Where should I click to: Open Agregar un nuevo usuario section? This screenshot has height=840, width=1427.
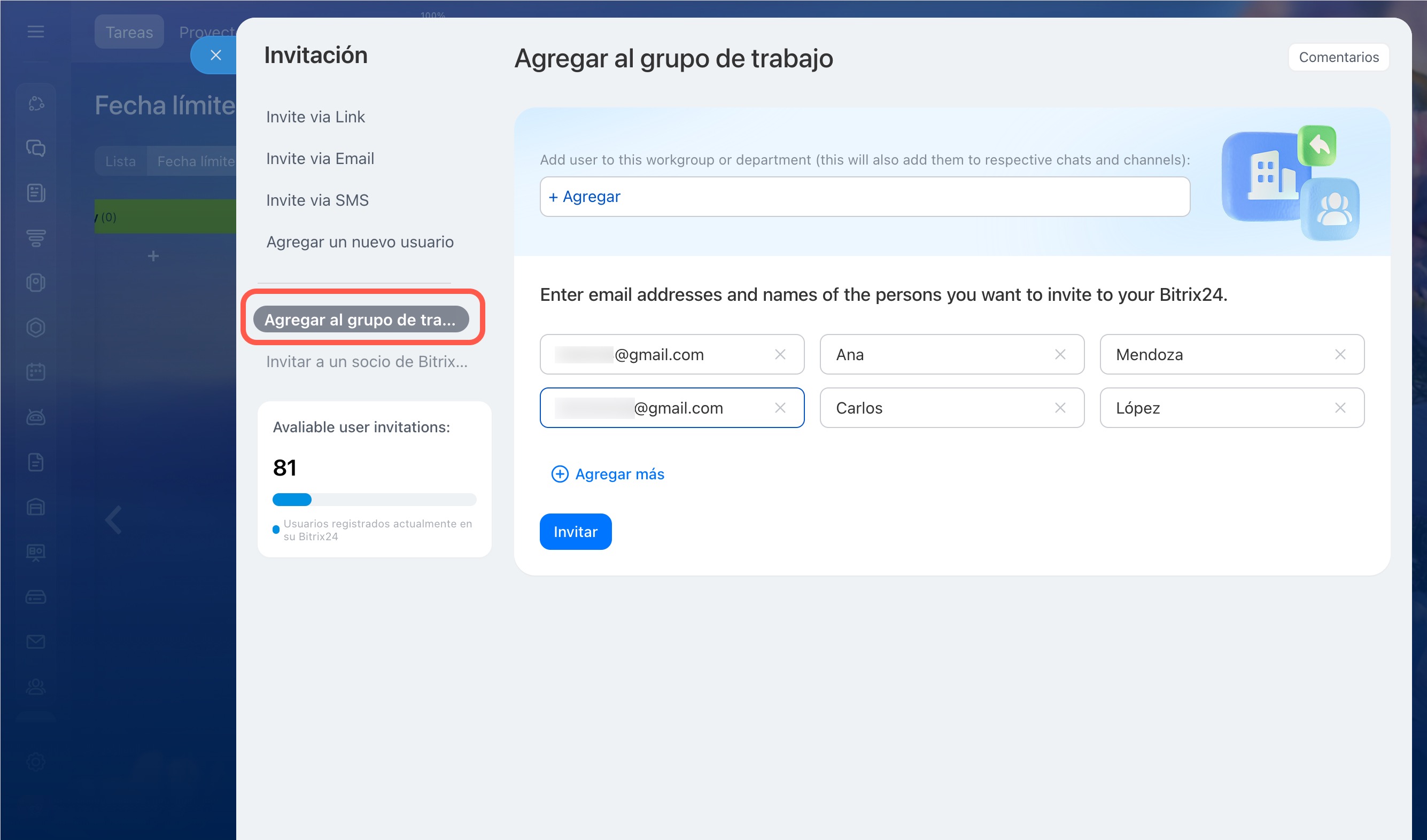(x=360, y=242)
